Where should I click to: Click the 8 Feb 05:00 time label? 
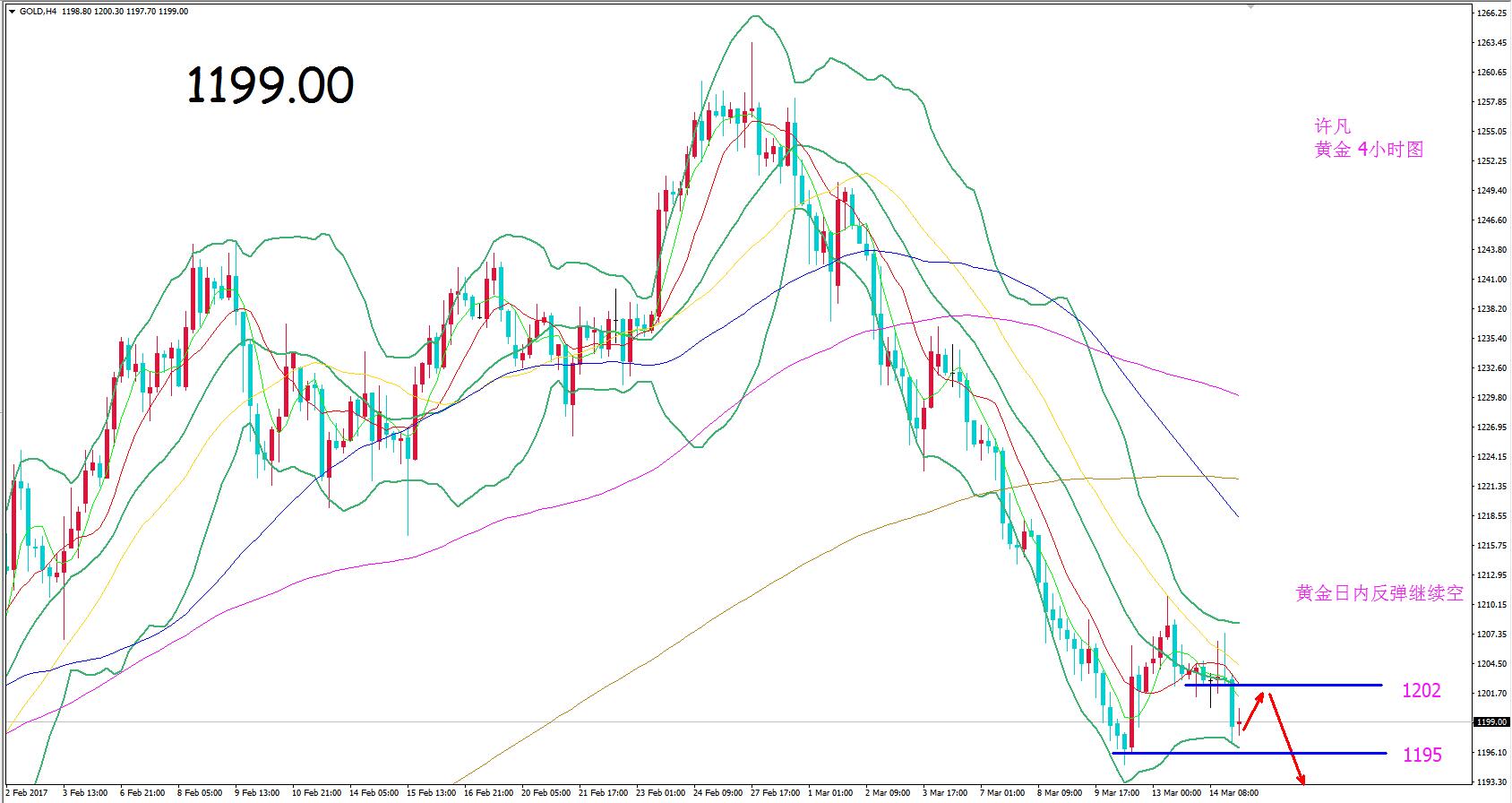[x=200, y=793]
